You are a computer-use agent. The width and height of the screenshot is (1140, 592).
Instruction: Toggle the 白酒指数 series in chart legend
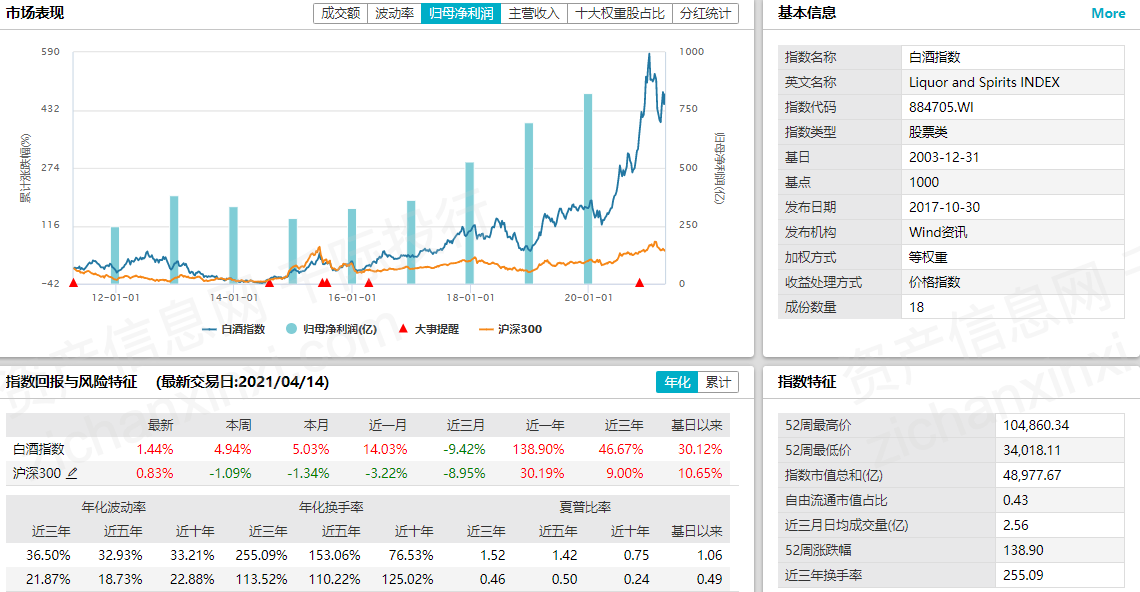[x=233, y=329]
